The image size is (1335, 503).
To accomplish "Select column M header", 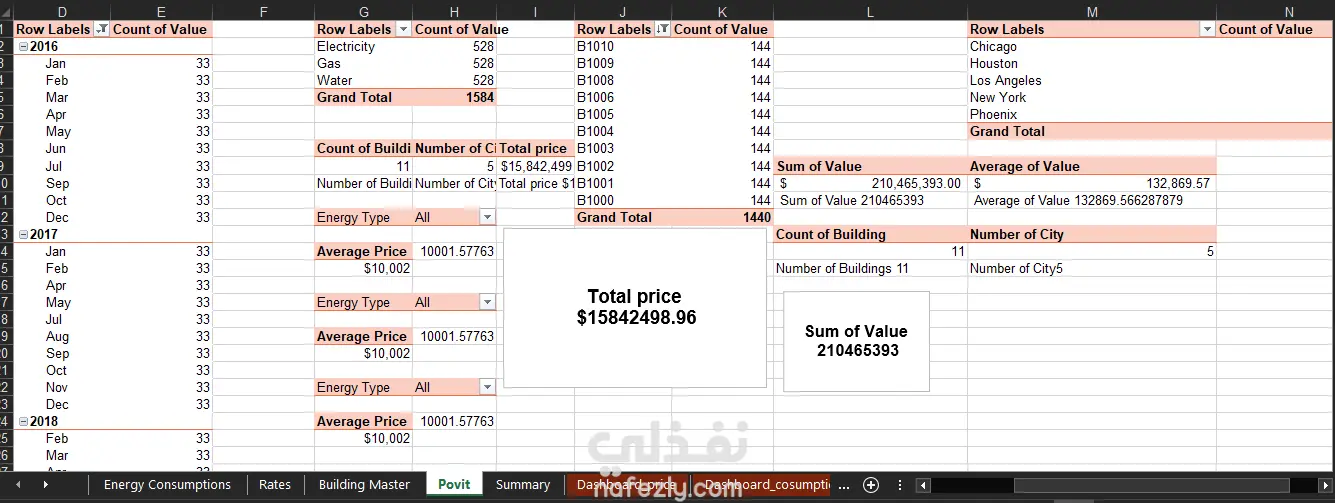I will (1091, 11).
